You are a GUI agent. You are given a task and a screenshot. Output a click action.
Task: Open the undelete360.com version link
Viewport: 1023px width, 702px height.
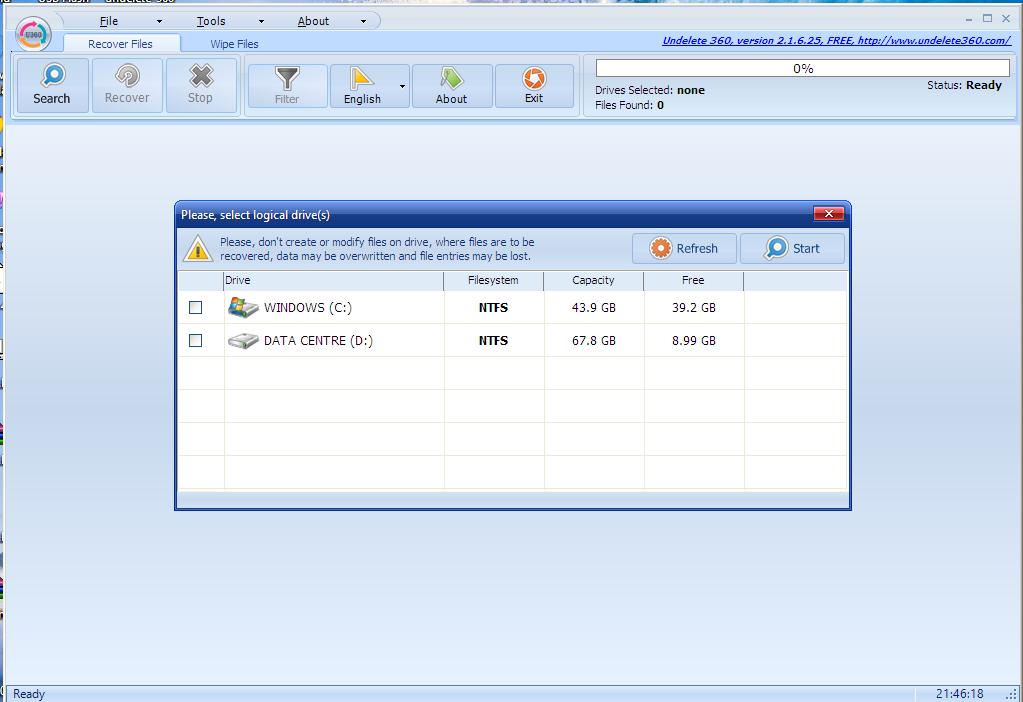[835, 41]
